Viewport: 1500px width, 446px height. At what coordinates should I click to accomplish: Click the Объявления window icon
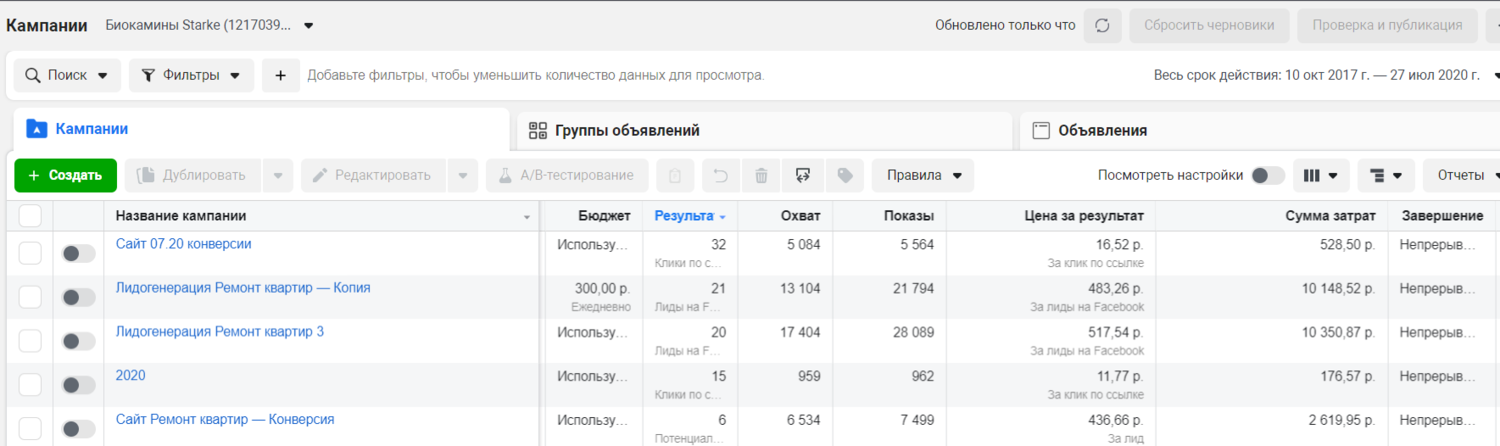[x=1041, y=130]
